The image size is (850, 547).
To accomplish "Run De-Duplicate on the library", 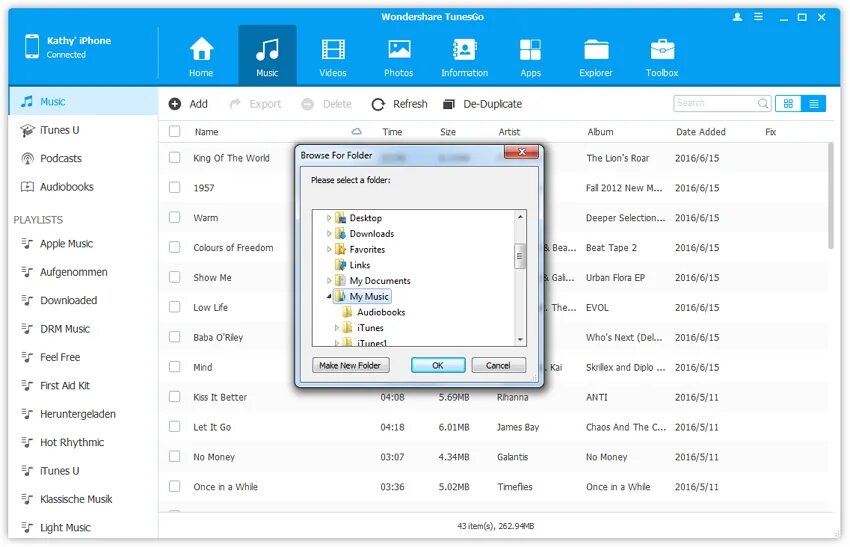I will (x=482, y=104).
